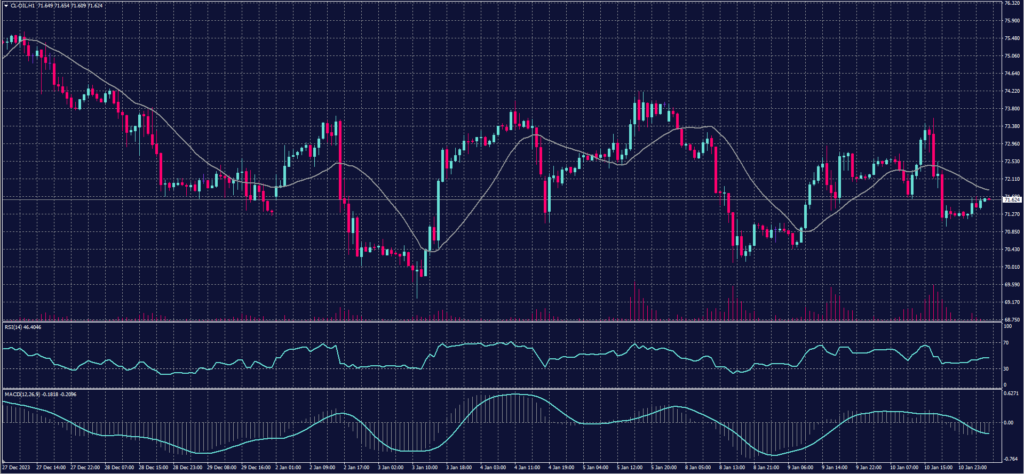Click the divider between RSI and MACD panes
This screenshot has width=1024, height=474.
click(500, 388)
